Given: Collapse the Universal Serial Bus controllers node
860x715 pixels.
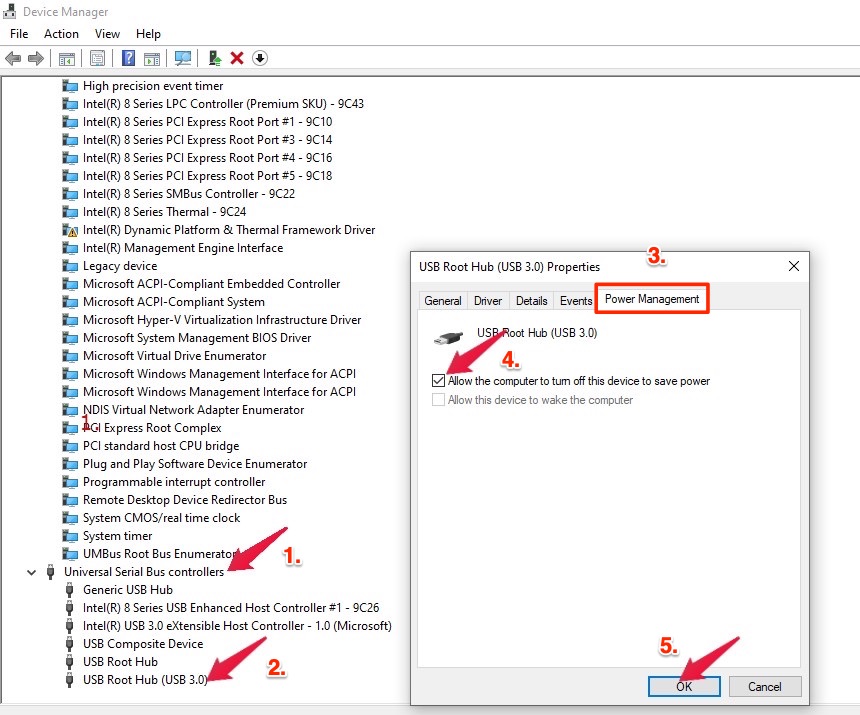Looking at the screenshot, I should point(31,572).
